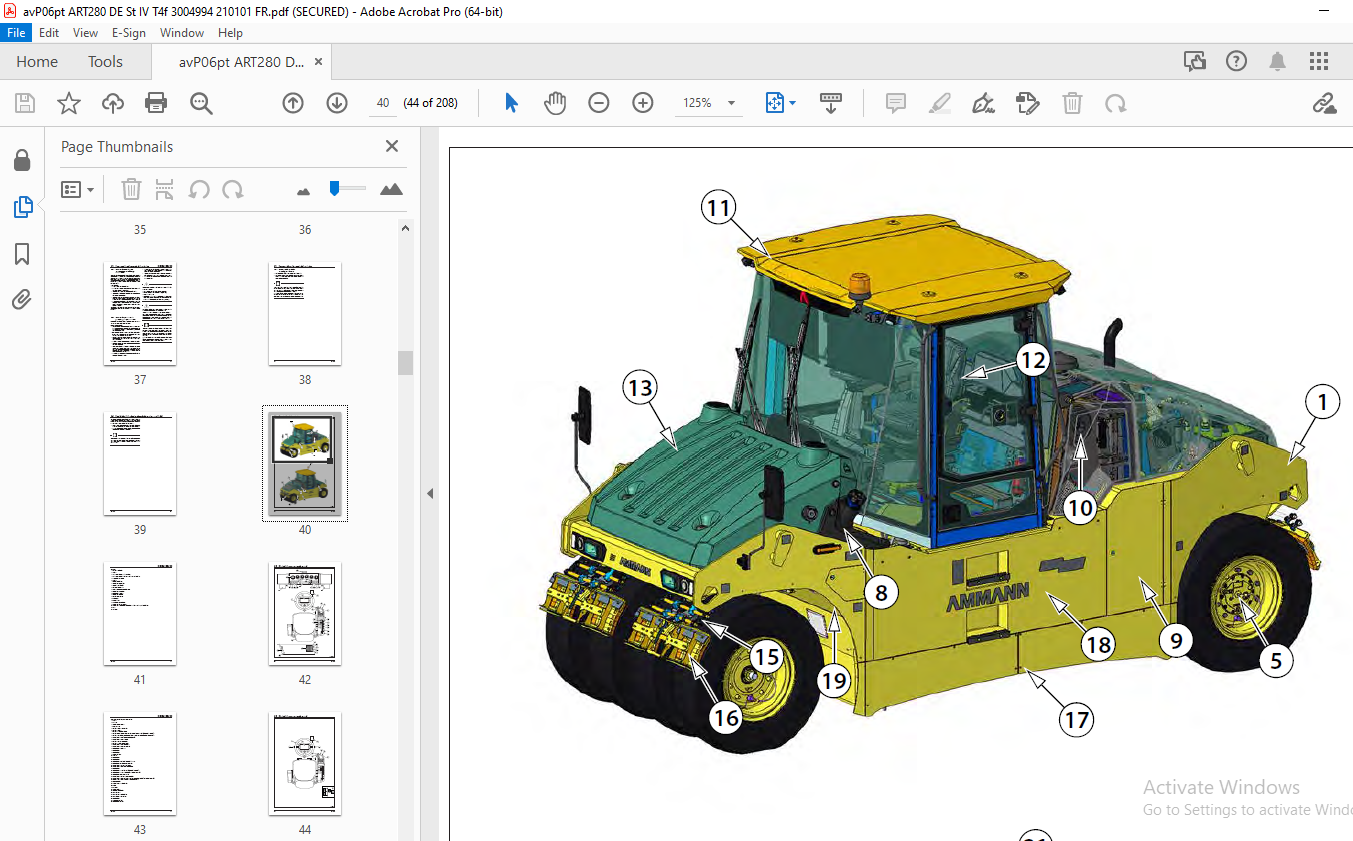Viewport: 1353px width, 841px height.
Task: Close the Page Thumbnails panel
Action: point(392,146)
